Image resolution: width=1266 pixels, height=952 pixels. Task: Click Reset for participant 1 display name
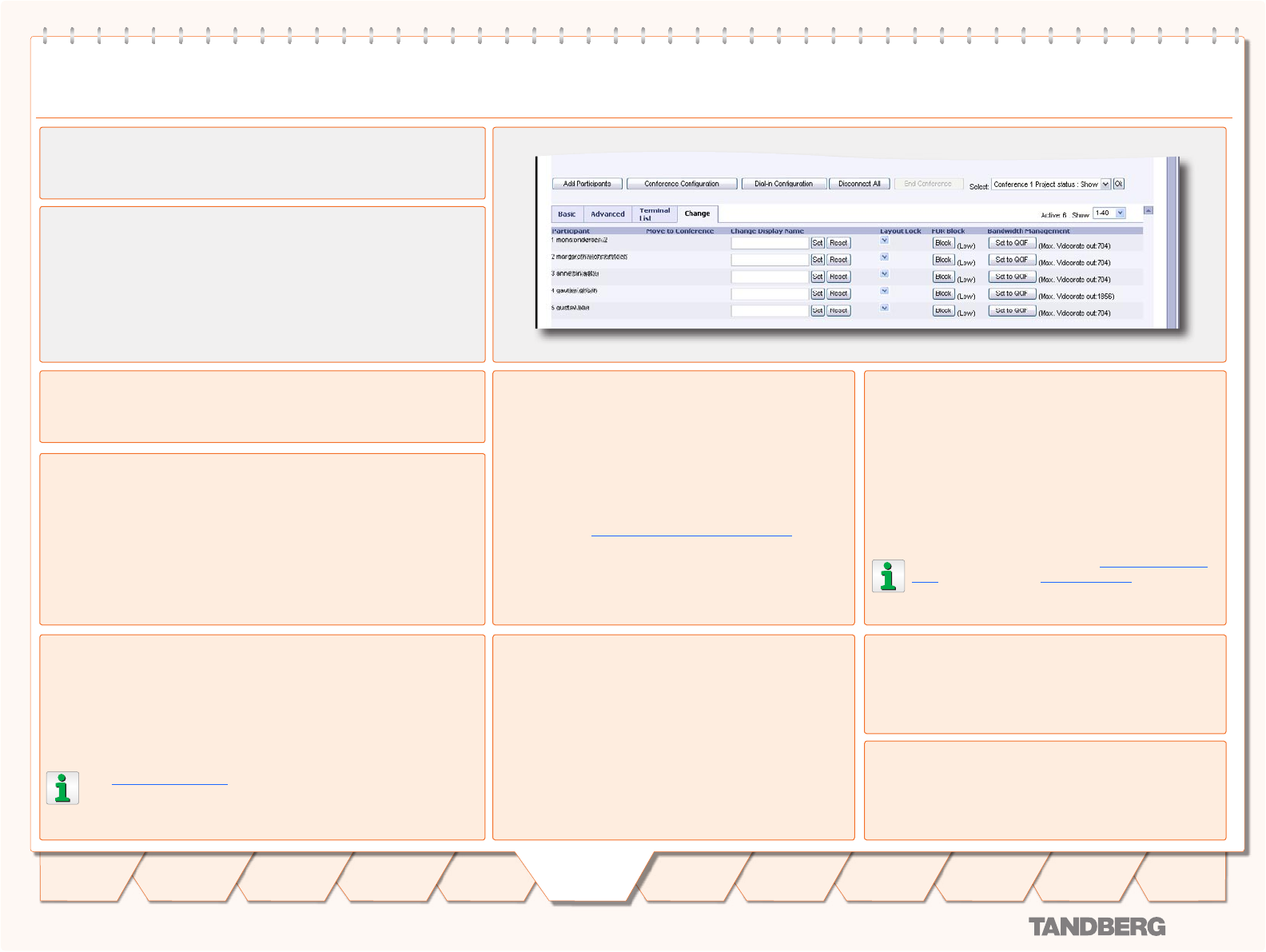(838, 243)
